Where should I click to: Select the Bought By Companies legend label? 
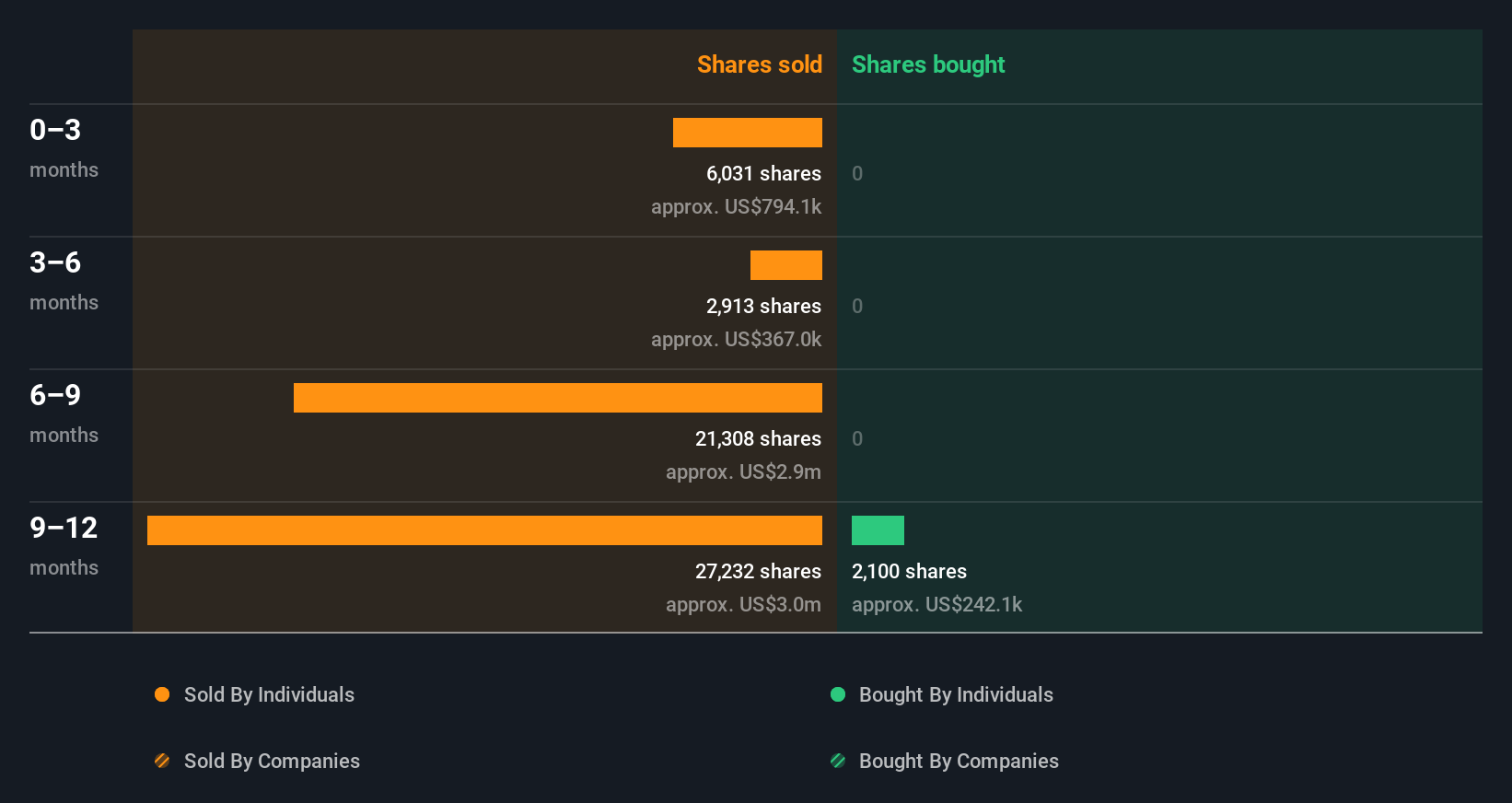[959, 761]
